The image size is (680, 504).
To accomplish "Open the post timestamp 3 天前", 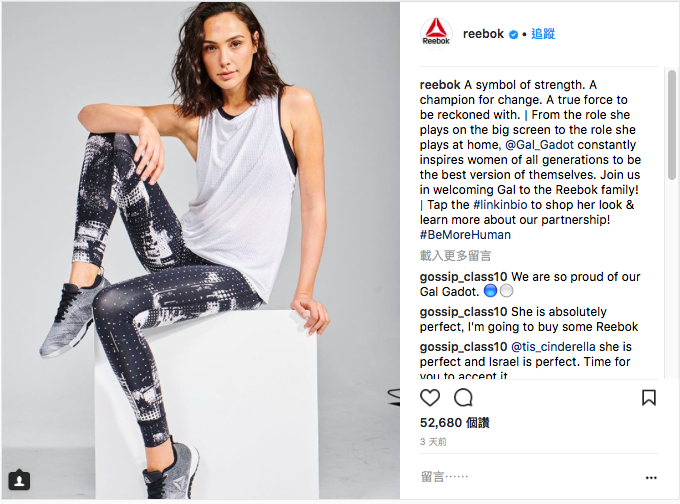I will point(433,442).
